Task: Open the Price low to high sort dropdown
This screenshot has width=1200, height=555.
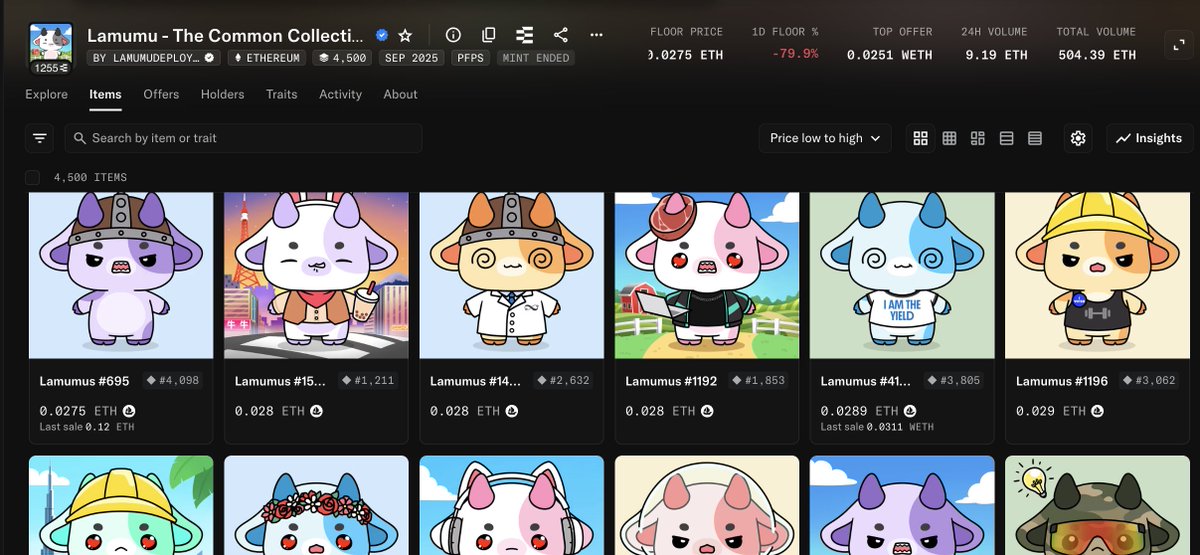Action: coord(825,138)
